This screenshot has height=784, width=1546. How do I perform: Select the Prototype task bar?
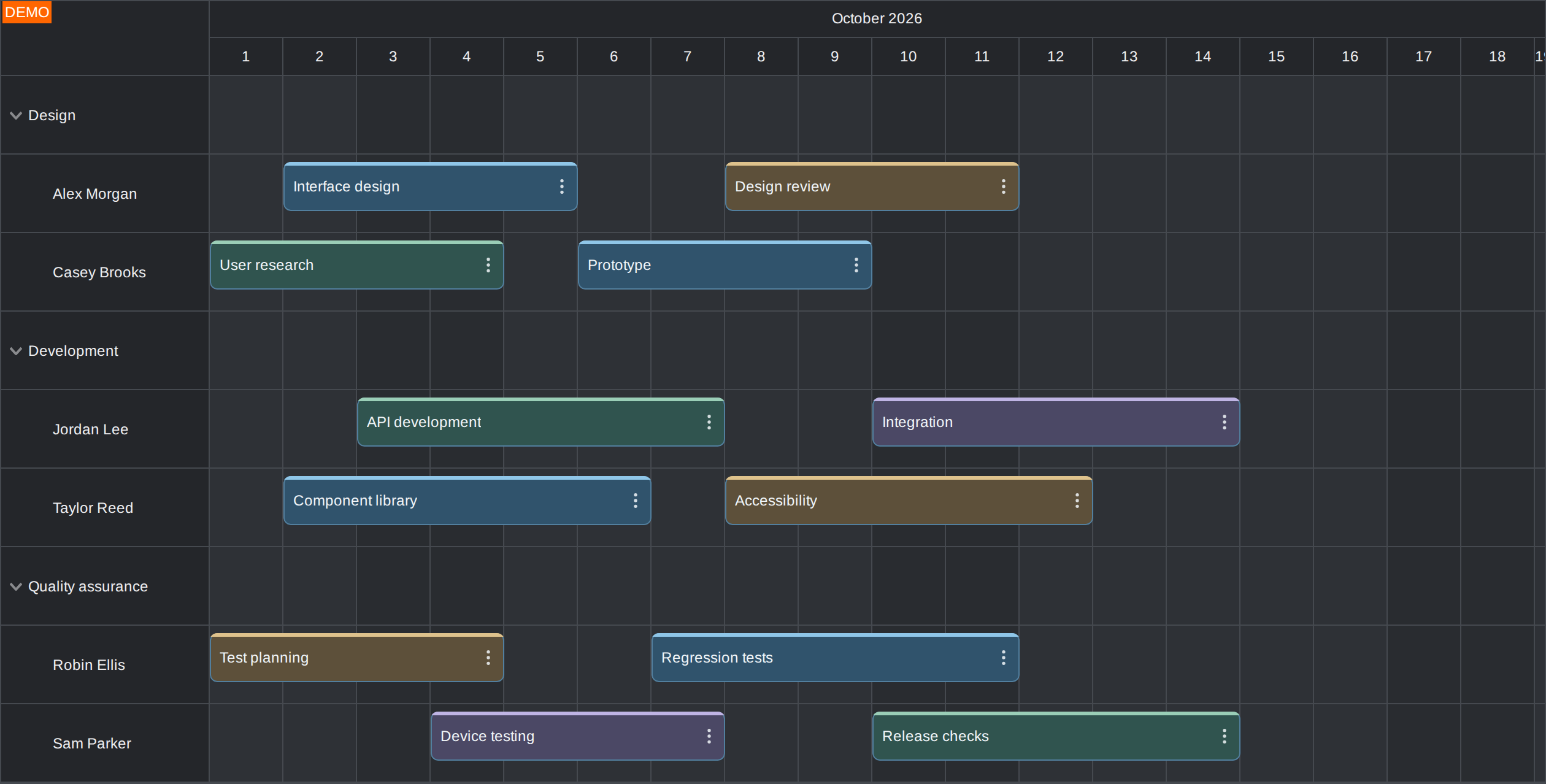point(725,265)
